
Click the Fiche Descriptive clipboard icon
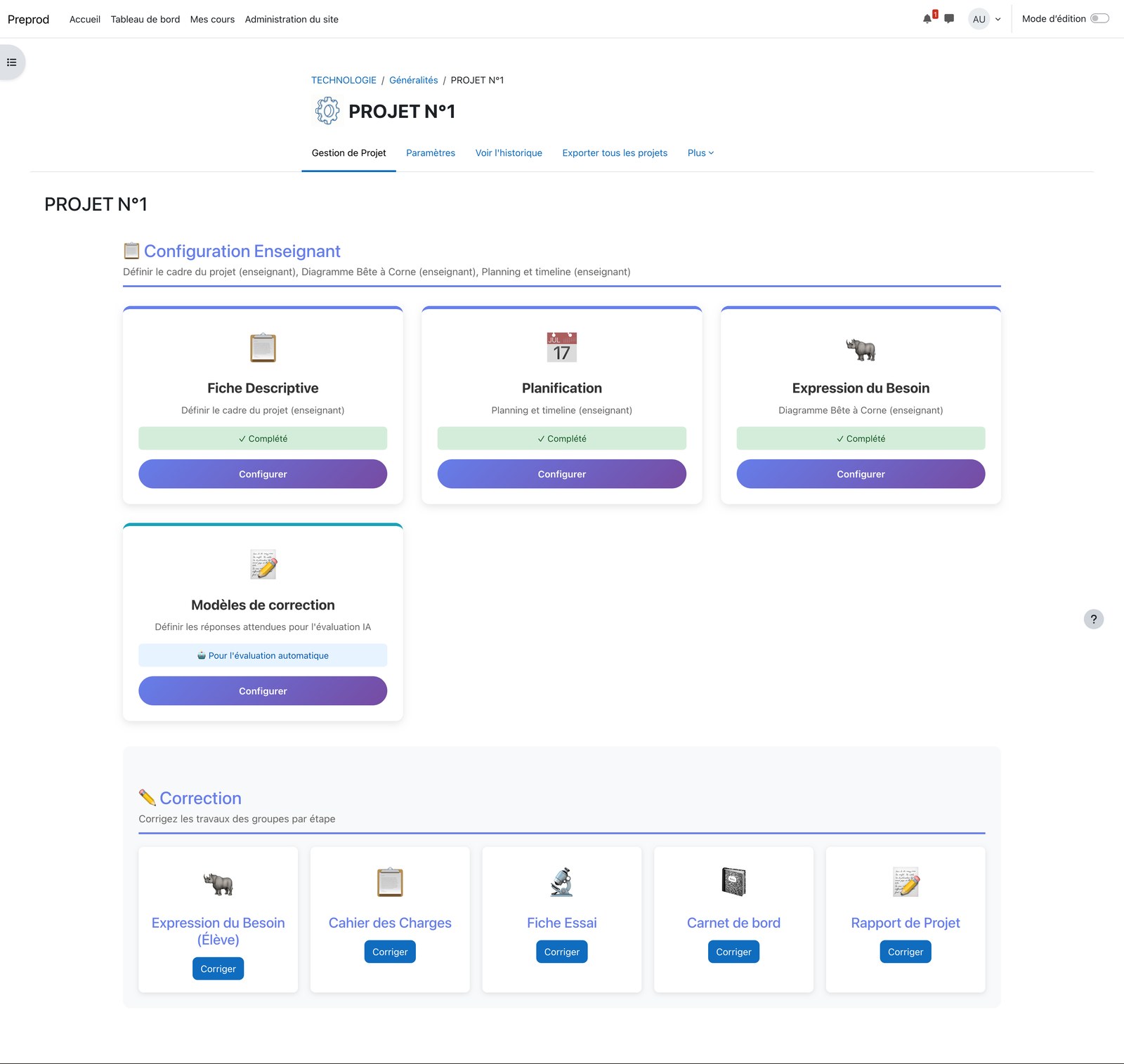click(x=263, y=348)
